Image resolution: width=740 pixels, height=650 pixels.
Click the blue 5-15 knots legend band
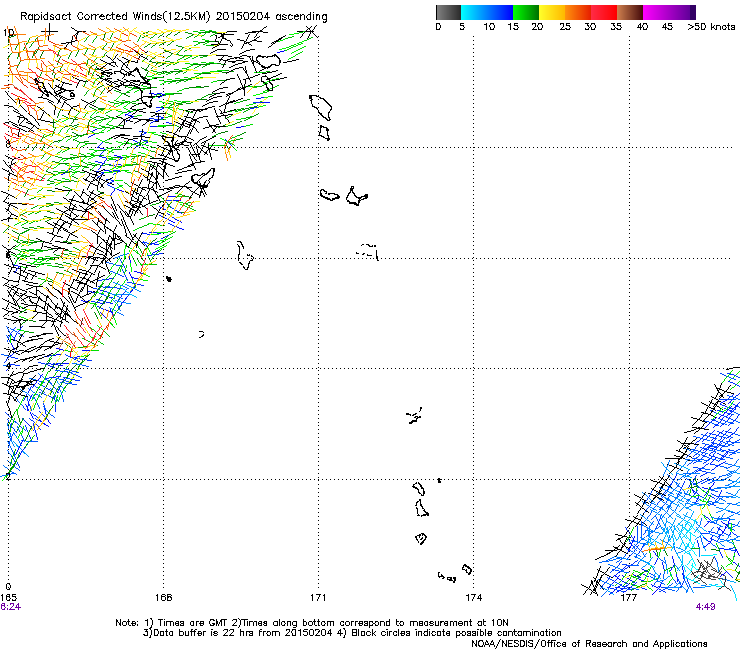pos(487,12)
